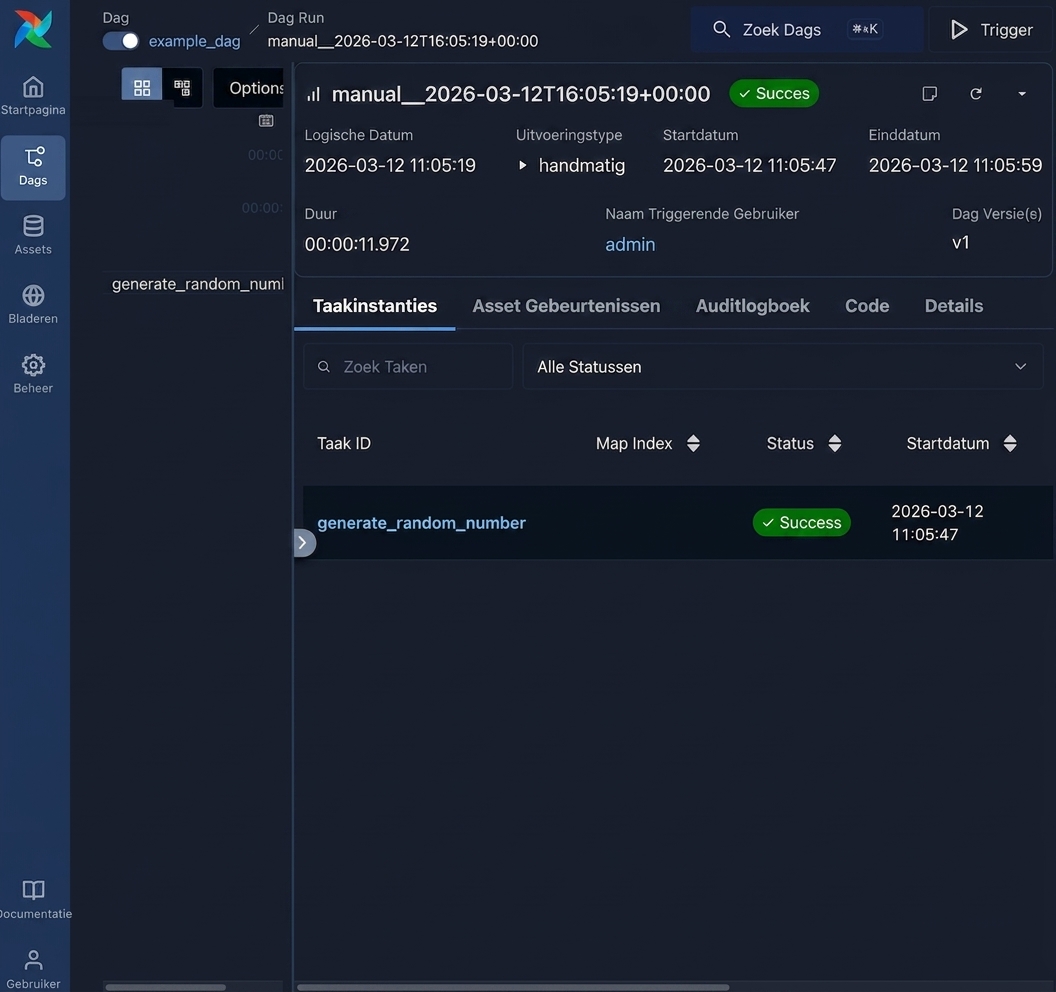1056x992 pixels.
Task: Open the Gebruiker user menu
Action: pos(33,970)
